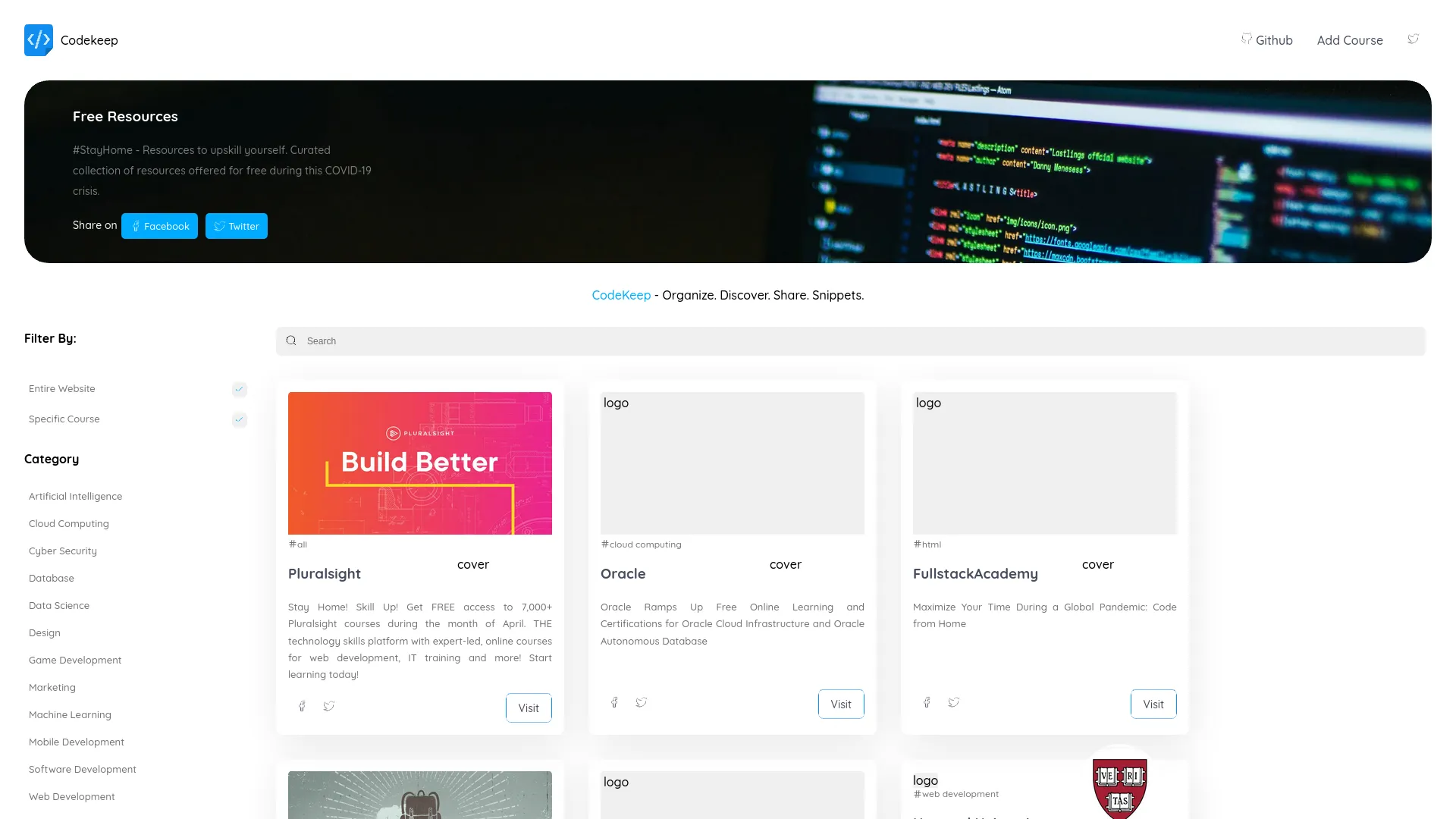Click the backpack cover image card
This screenshot has height=819, width=1456.
click(x=420, y=795)
